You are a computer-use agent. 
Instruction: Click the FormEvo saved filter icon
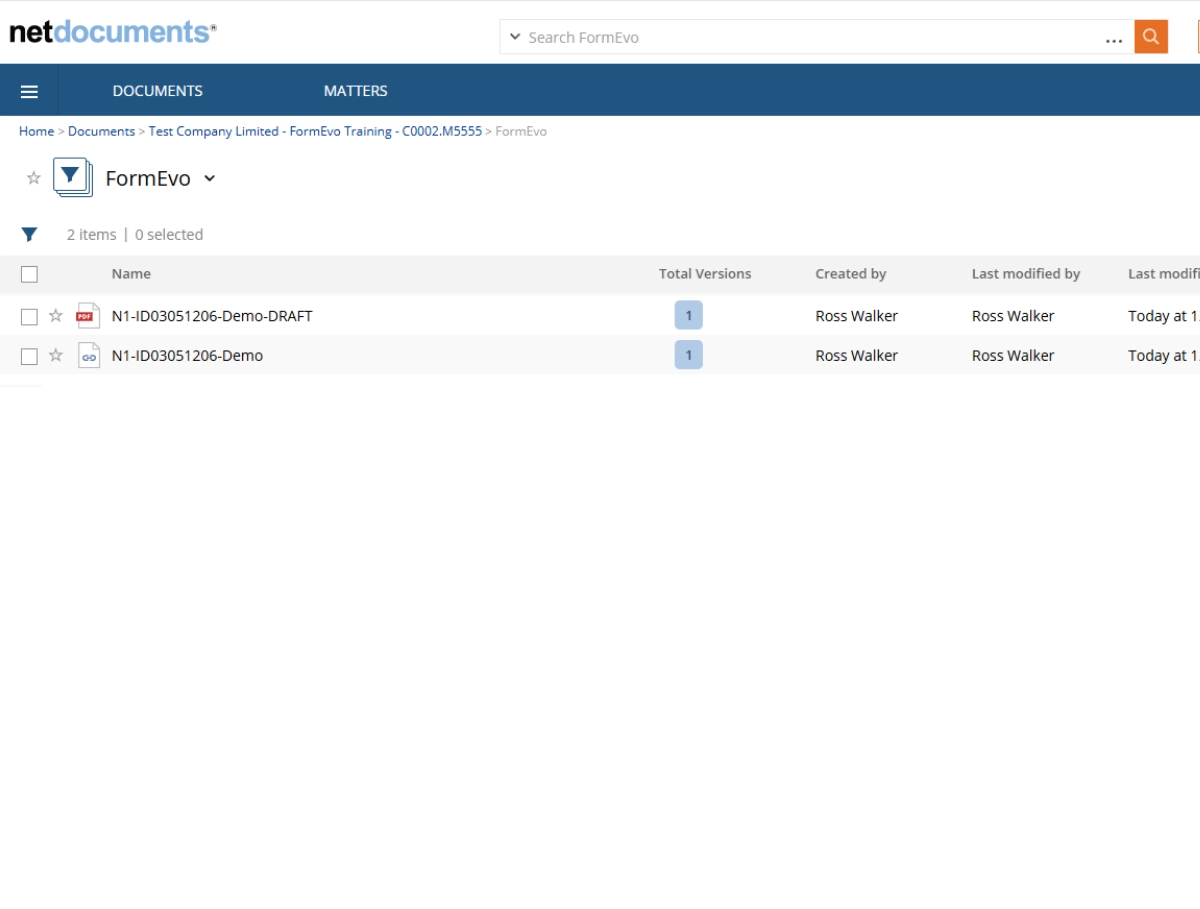[x=73, y=177]
